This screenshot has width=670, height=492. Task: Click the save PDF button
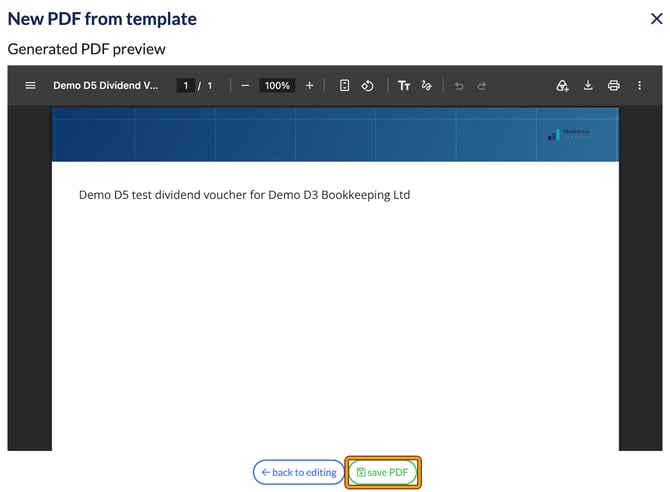point(382,472)
